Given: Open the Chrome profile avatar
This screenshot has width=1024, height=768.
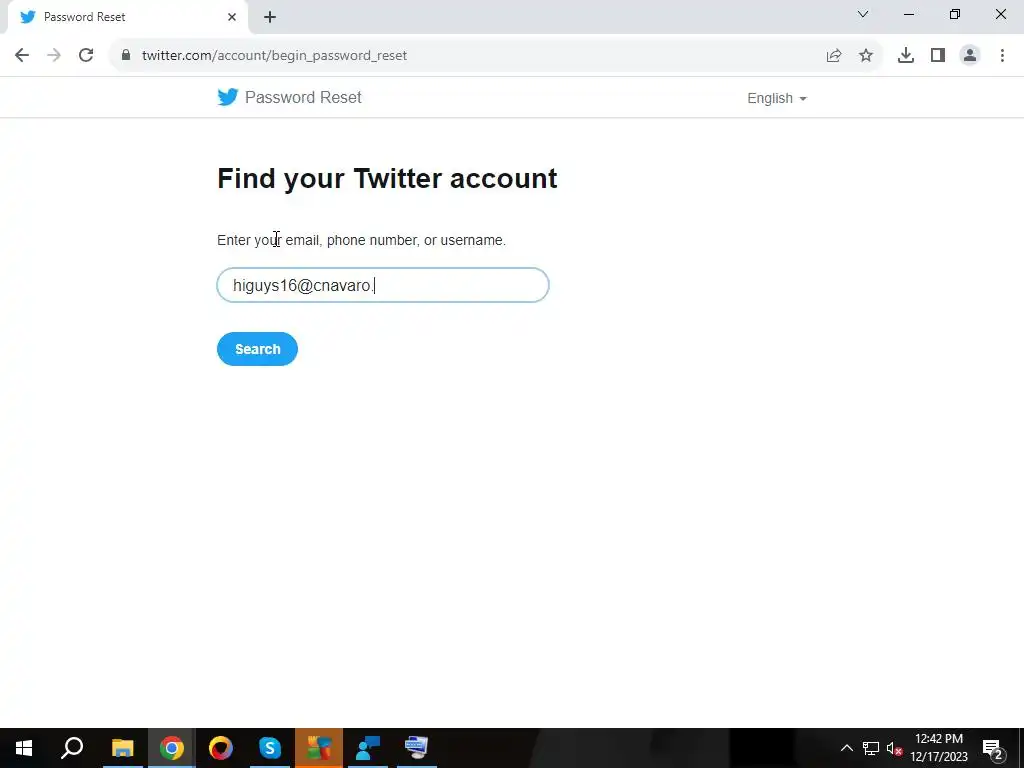Looking at the screenshot, I should [x=970, y=56].
